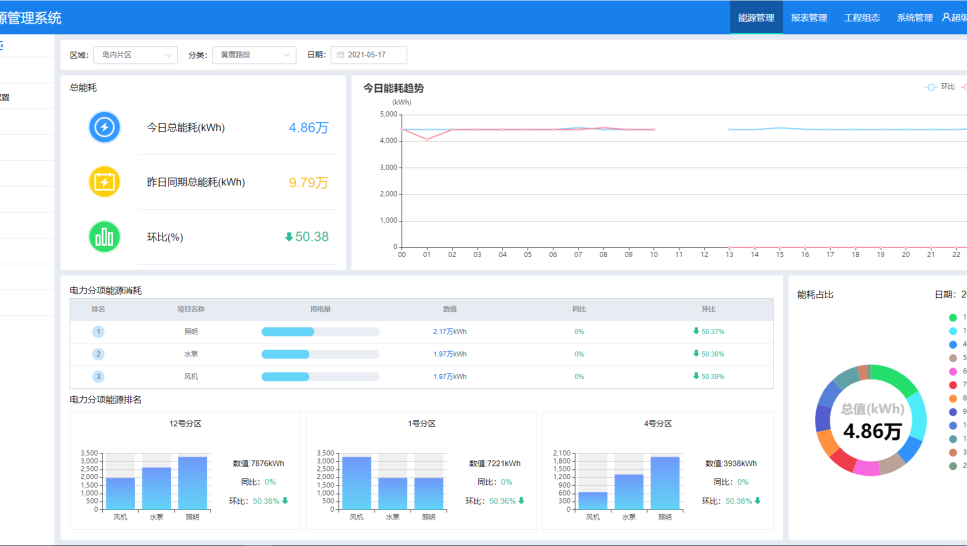The image size is (967, 546).
Task: Click rank 1 badge in 照明 row
Action: click(98, 332)
